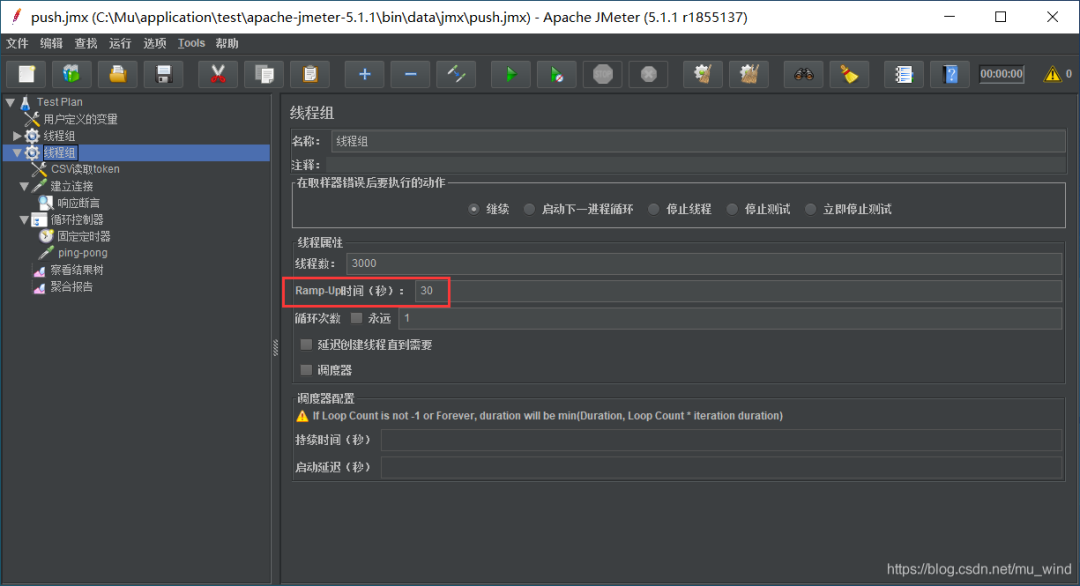1080x586 pixels.
Task: Select the 响应断言 assertion node
Action: click(x=79, y=202)
